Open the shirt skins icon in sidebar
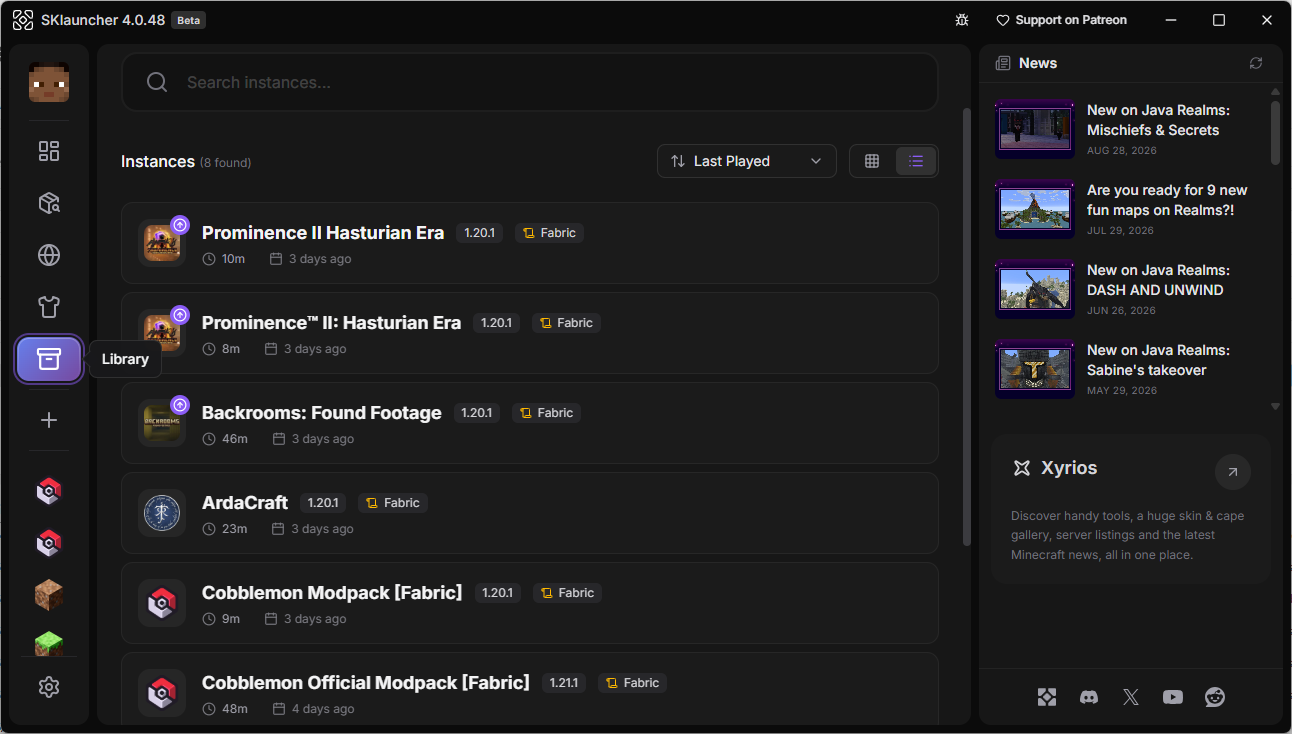The height and width of the screenshot is (734, 1292). click(49, 307)
